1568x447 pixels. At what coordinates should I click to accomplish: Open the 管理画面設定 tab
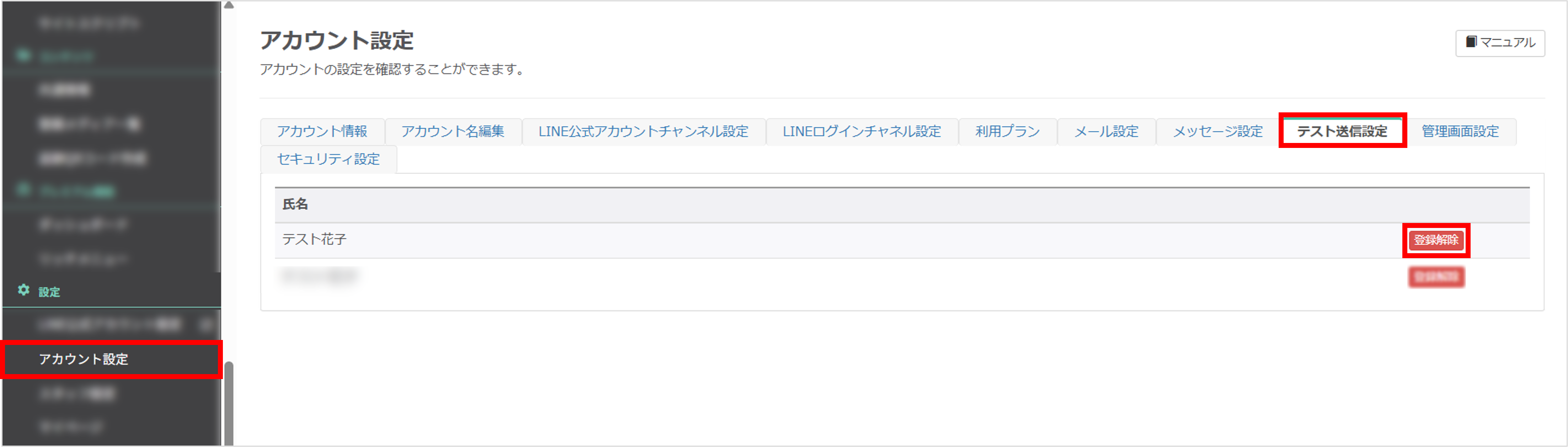pyautogui.click(x=1460, y=132)
